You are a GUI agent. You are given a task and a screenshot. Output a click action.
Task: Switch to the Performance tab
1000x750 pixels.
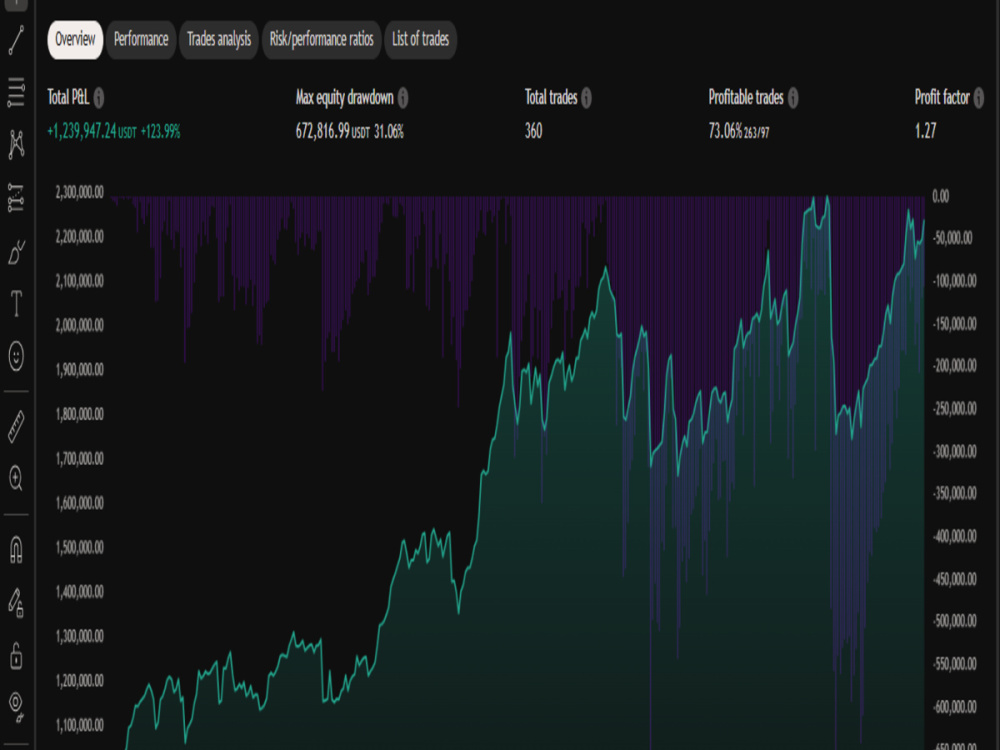(x=140, y=41)
